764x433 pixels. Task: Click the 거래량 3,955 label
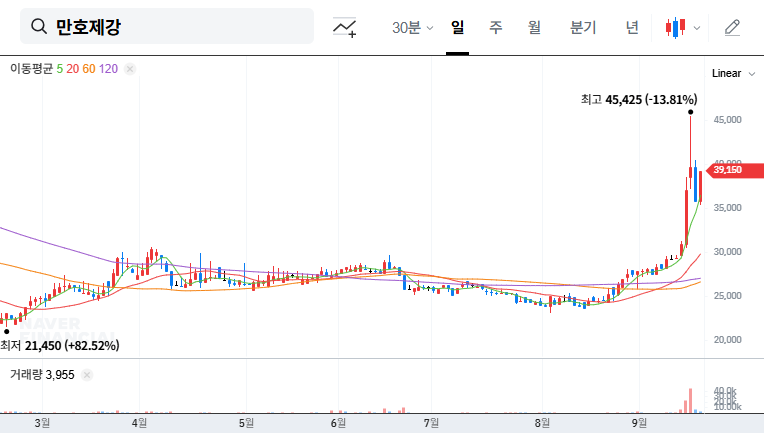pos(42,375)
